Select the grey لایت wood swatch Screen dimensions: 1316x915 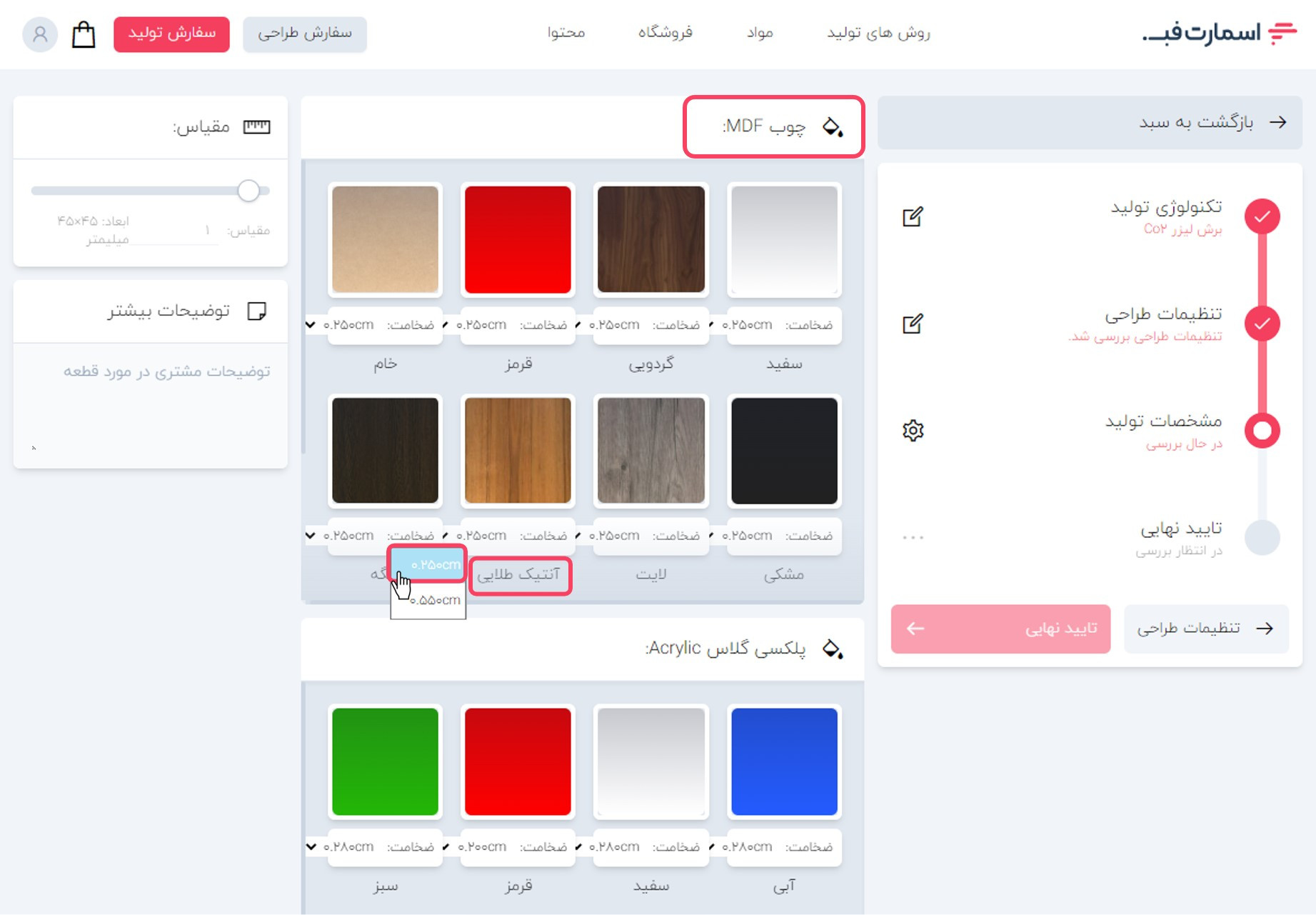click(x=651, y=451)
